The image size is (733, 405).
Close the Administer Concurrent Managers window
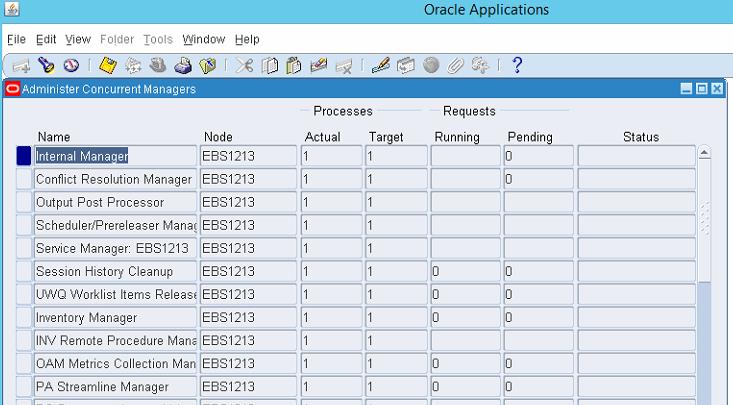(717, 89)
